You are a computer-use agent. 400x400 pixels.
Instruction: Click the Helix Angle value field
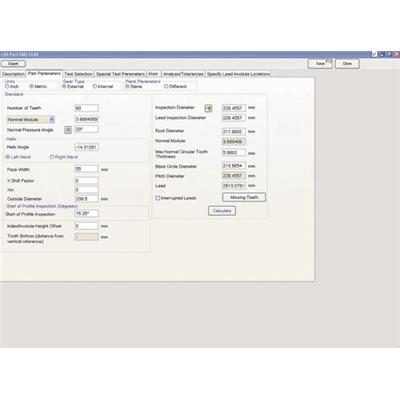coord(86,147)
